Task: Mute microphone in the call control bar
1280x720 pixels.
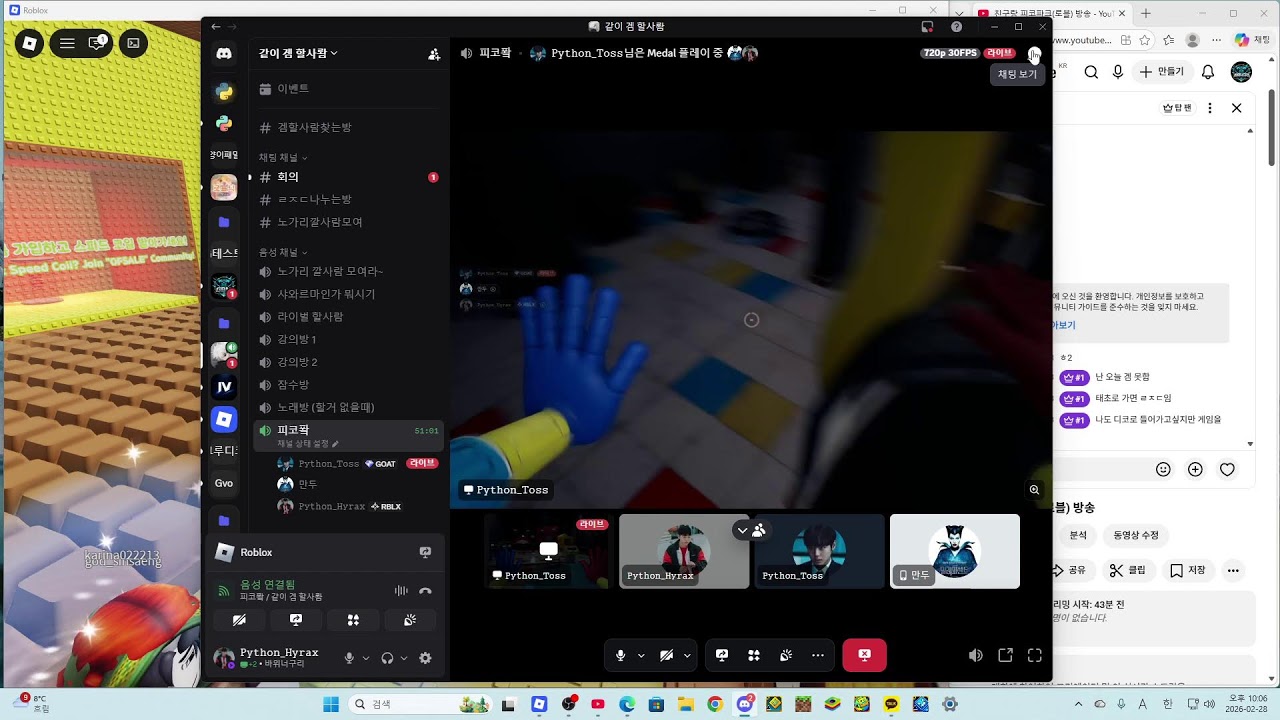Action: pyautogui.click(x=620, y=655)
